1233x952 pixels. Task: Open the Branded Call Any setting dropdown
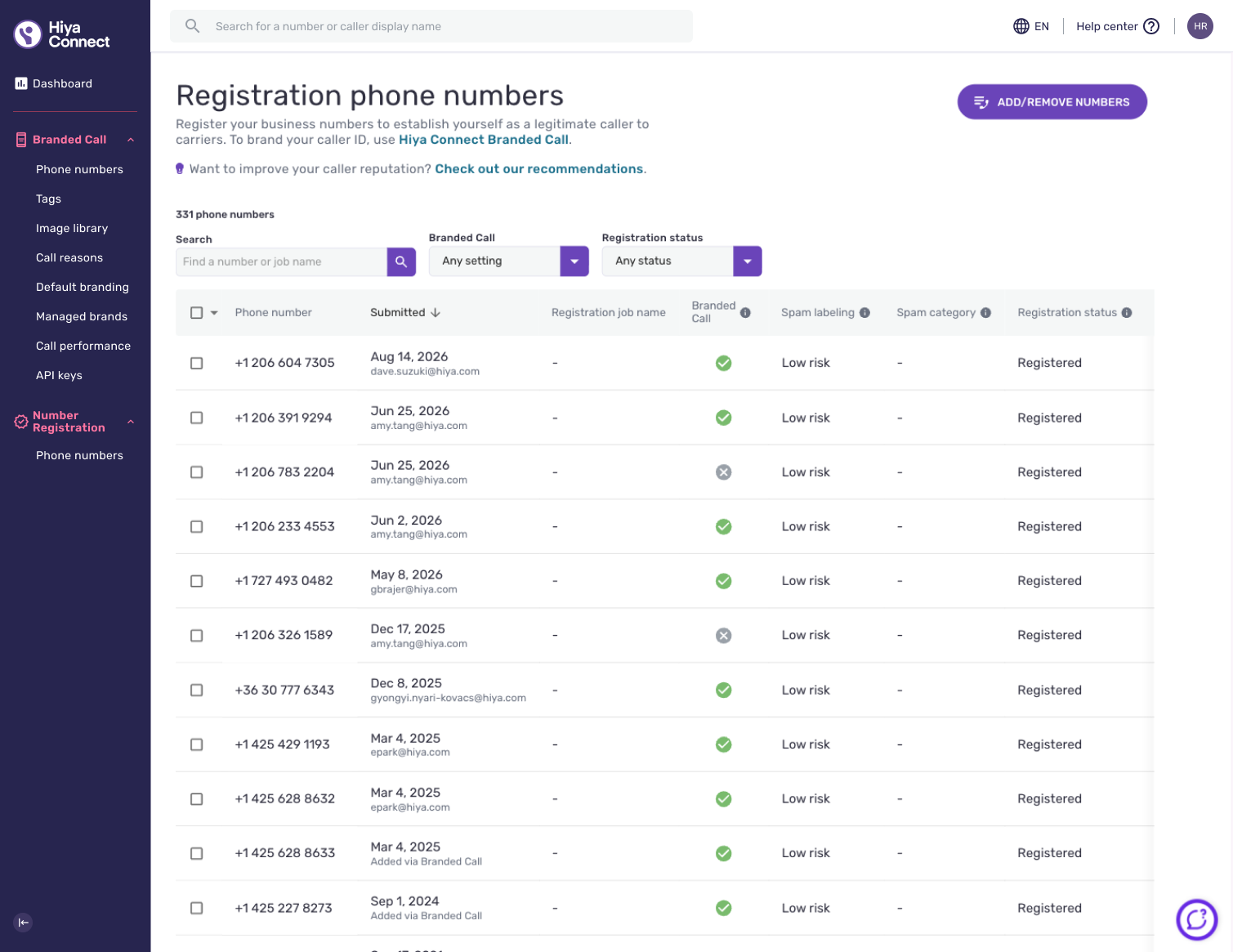(508, 261)
